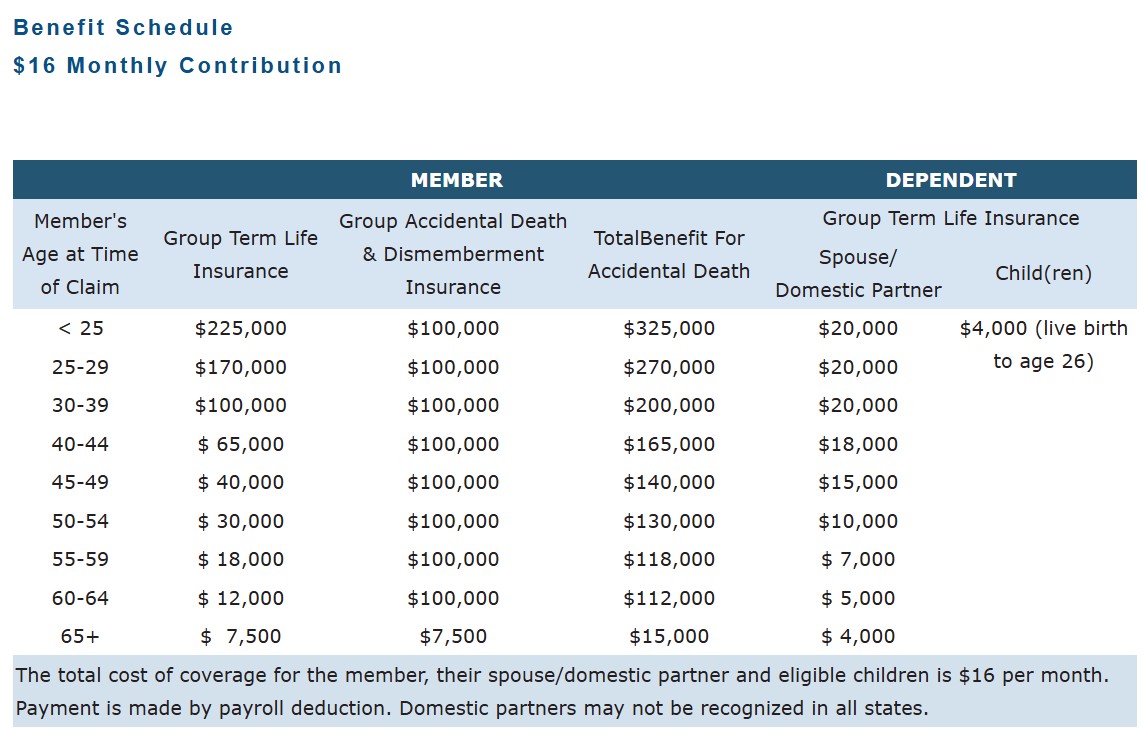Click the $225,000 life insurance amount
The height and width of the screenshot is (737, 1146).
coord(240,329)
